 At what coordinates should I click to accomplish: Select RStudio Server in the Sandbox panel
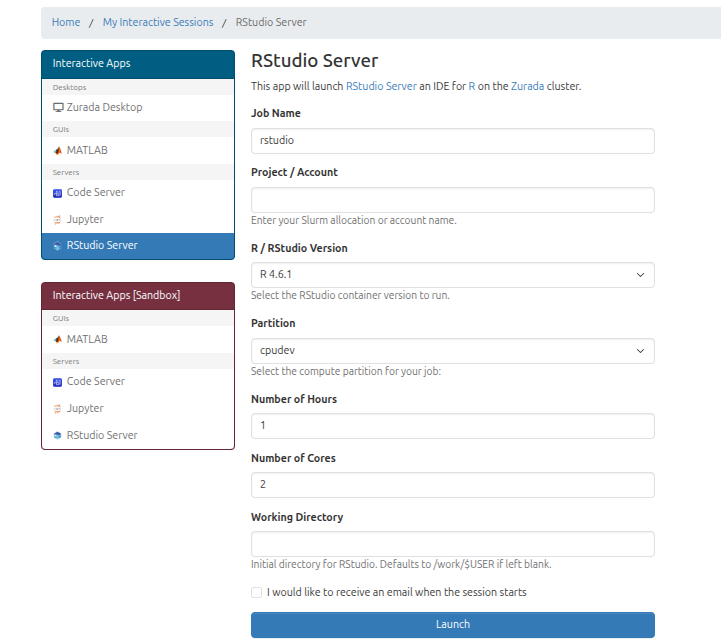point(138,435)
